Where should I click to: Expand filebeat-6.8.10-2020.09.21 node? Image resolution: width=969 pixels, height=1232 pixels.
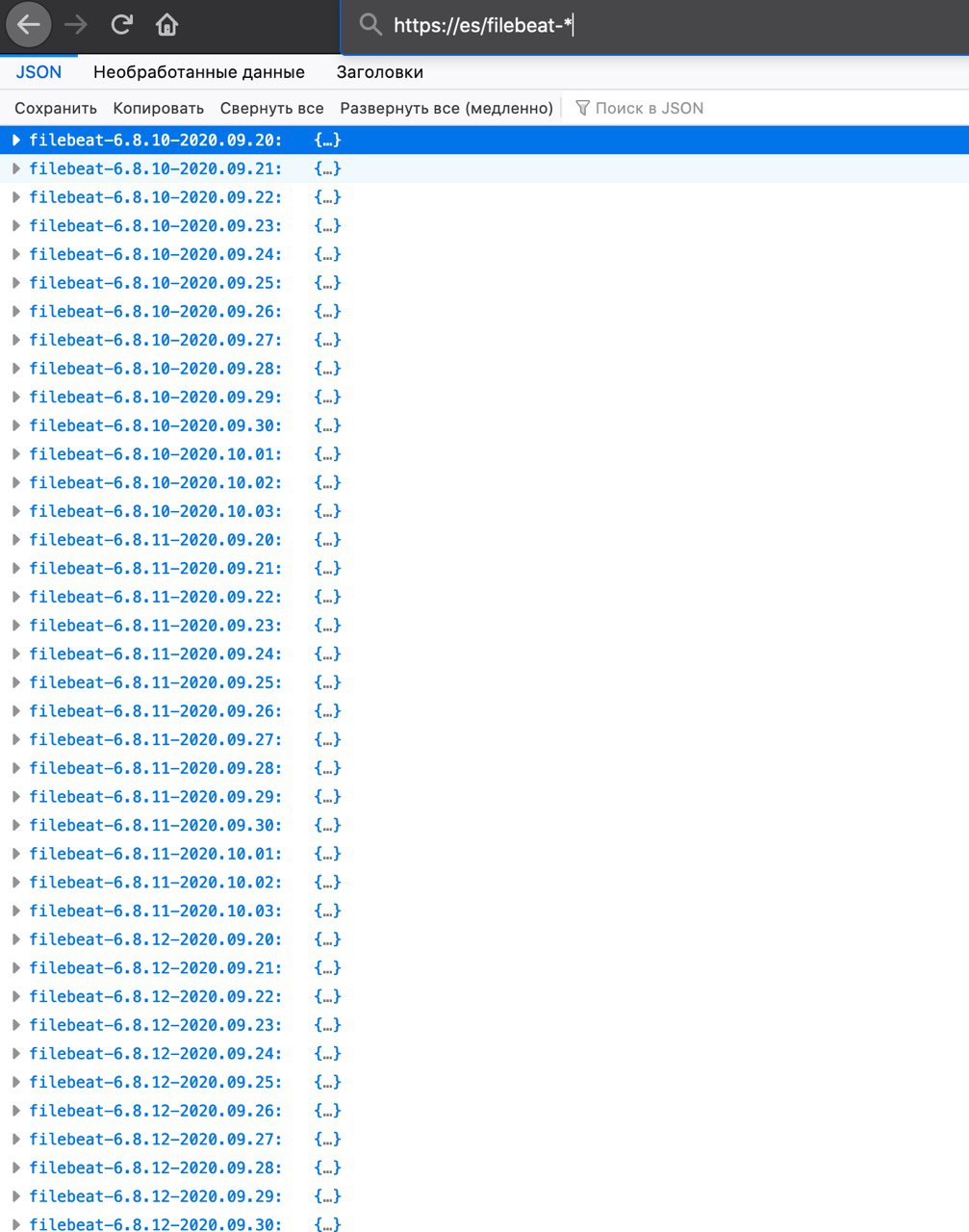tap(16, 168)
